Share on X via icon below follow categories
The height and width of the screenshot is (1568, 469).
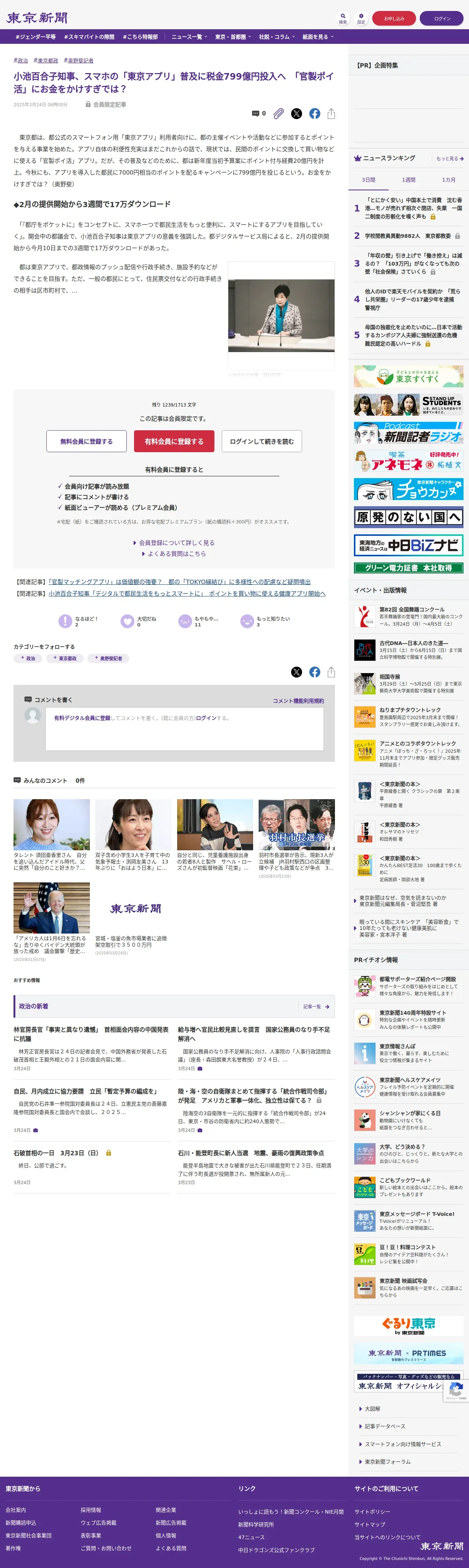tap(297, 672)
